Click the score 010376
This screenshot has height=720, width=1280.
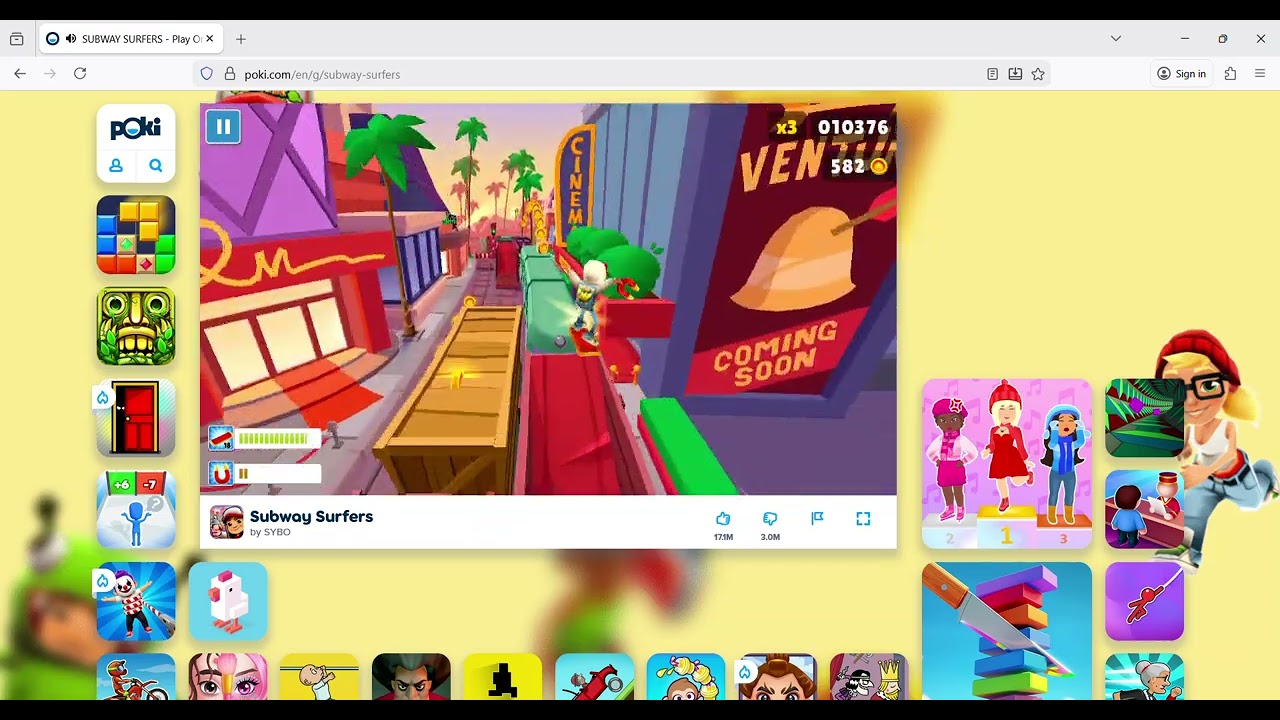click(x=853, y=127)
